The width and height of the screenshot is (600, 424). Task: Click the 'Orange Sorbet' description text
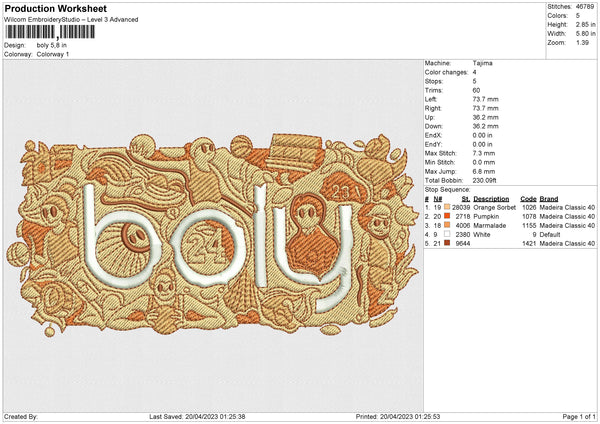coord(495,207)
